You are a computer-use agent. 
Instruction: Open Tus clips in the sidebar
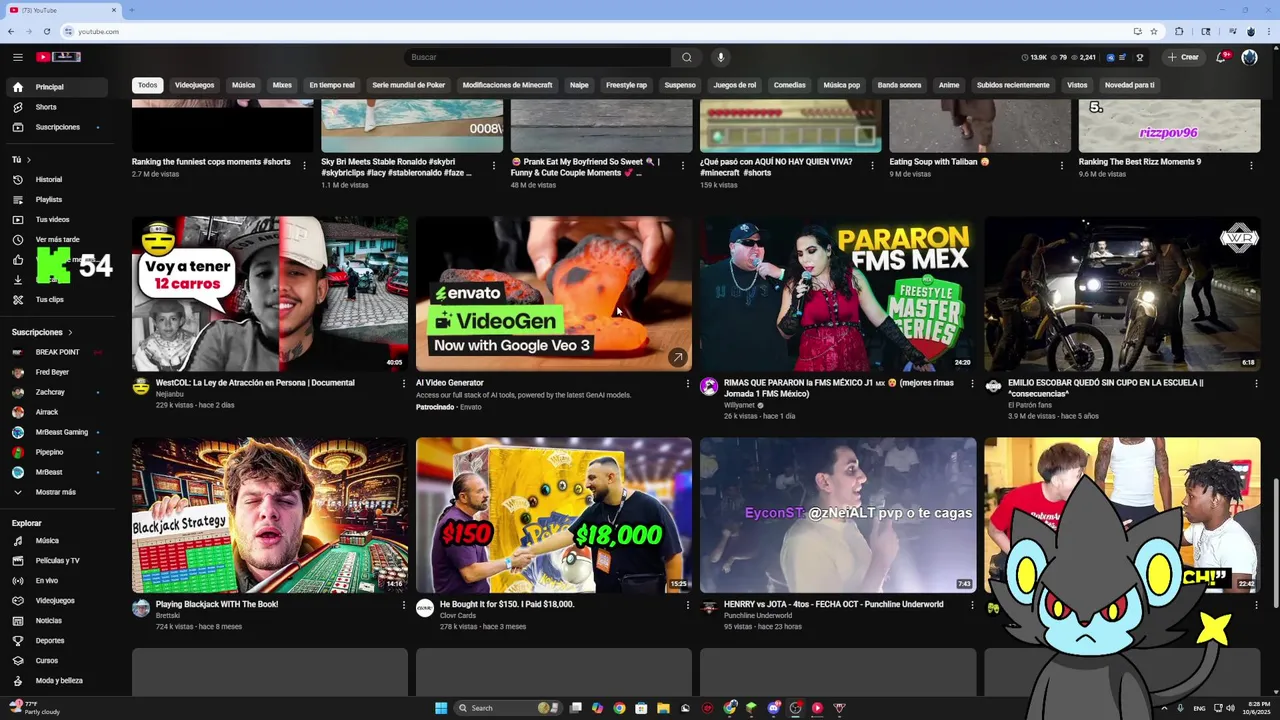[x=56, y=299]
